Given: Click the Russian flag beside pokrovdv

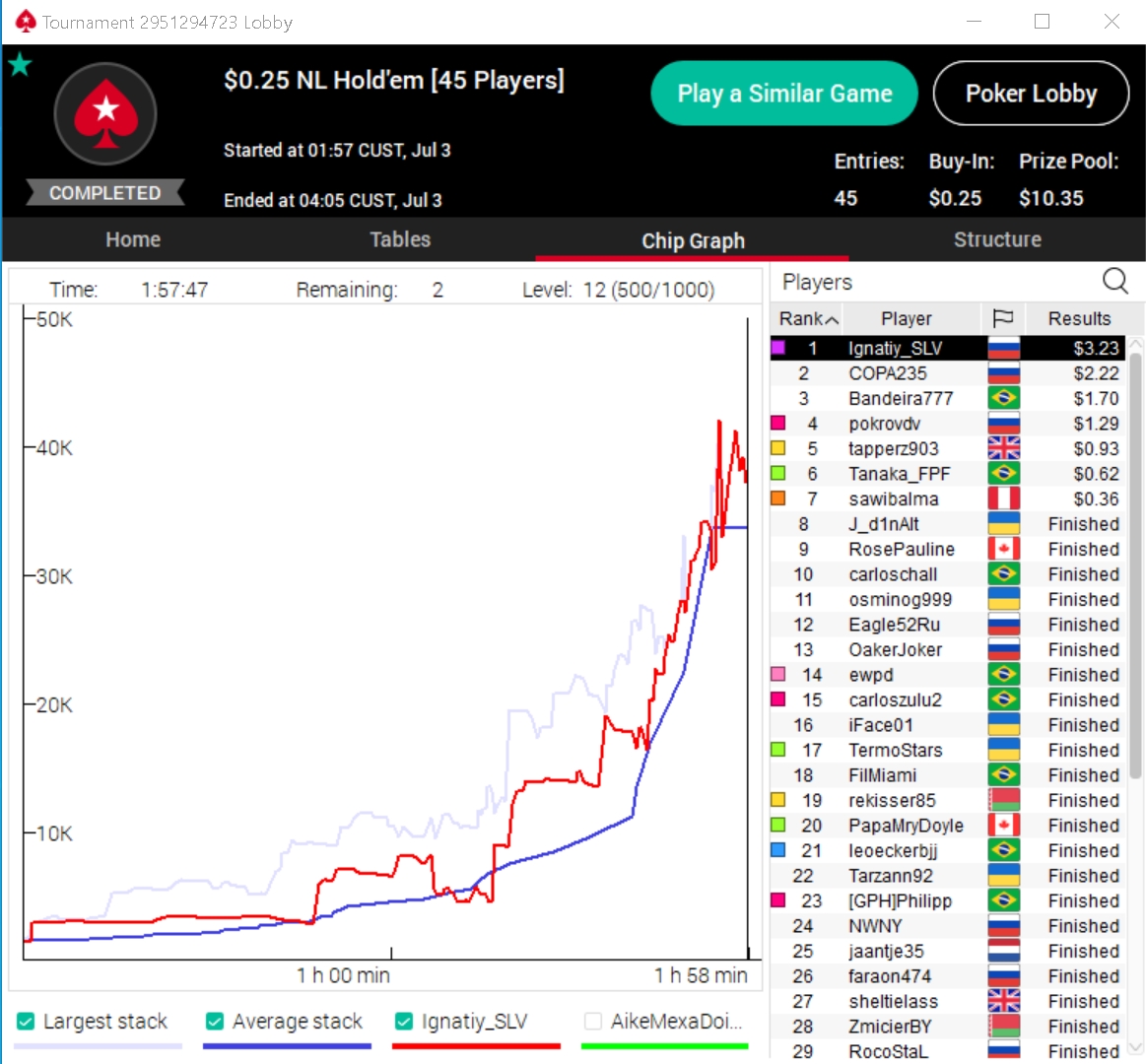Looking at the screenshot, I should [x=1003, y=424].
